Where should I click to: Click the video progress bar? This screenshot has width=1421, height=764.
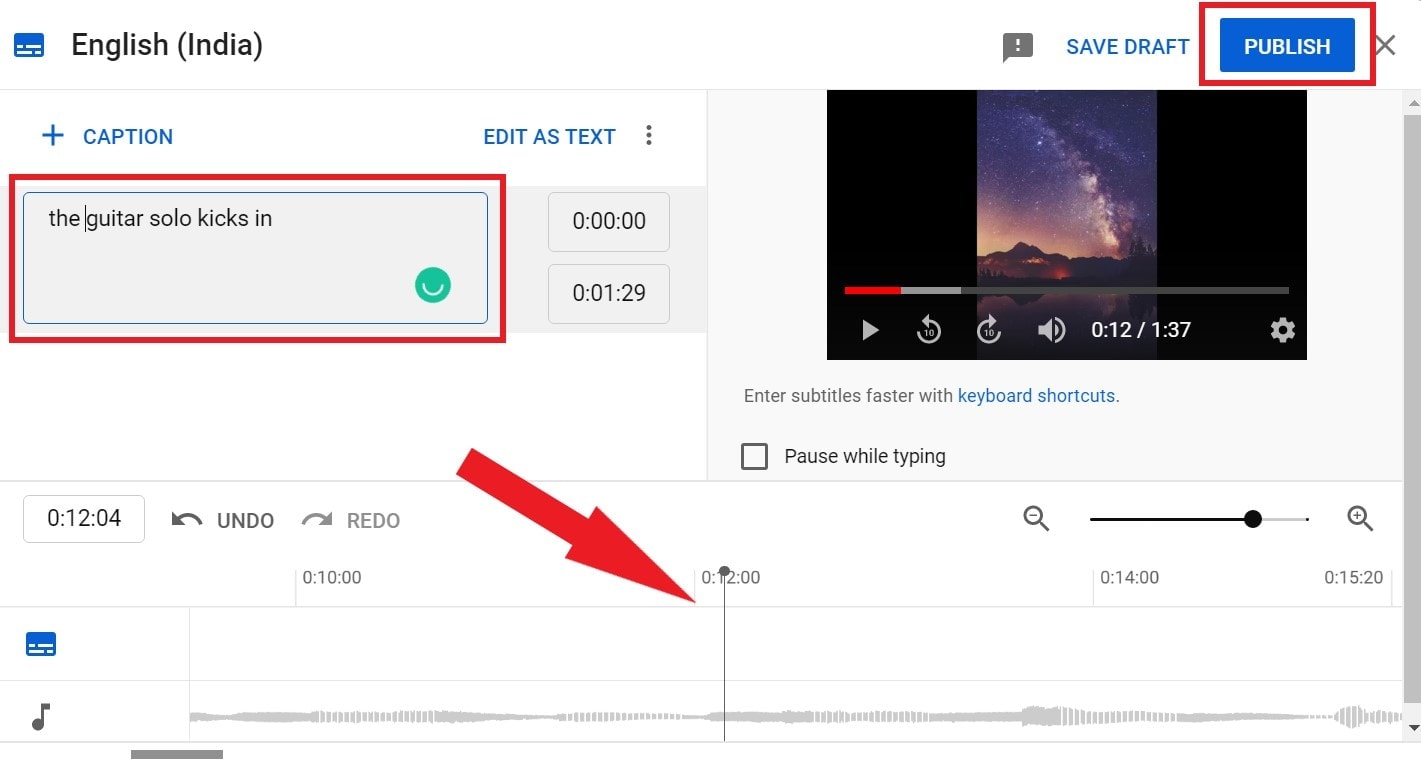click(1066, 290)
